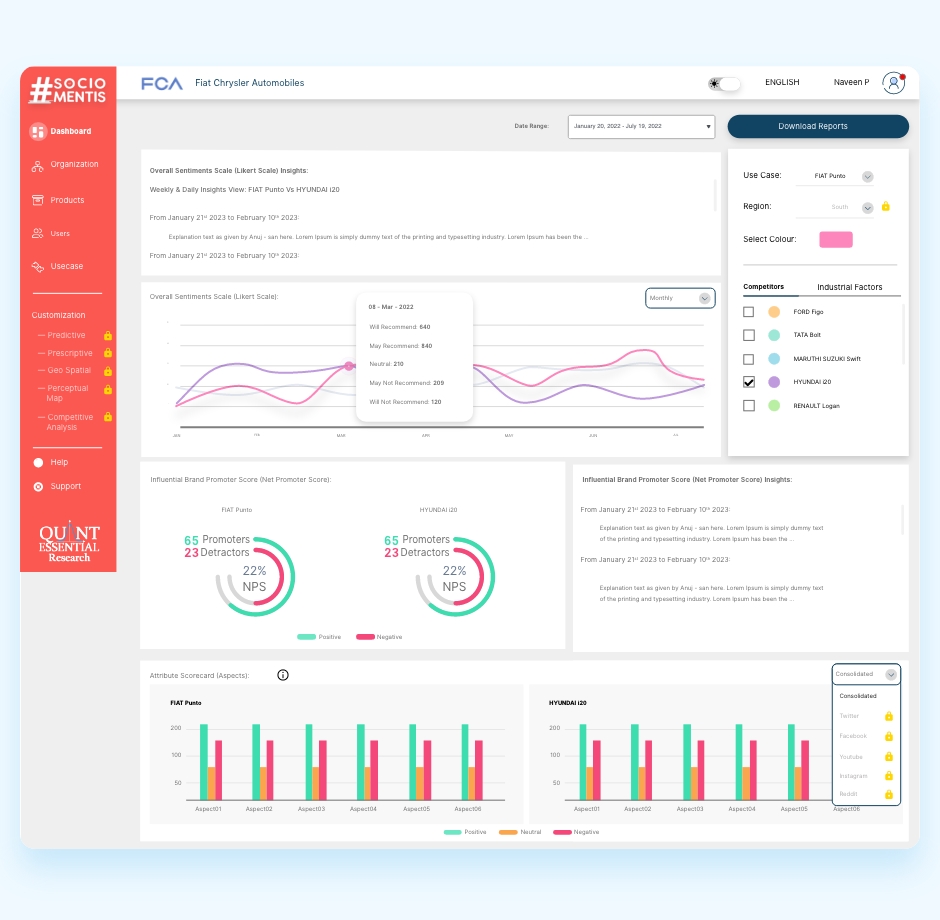
Task: Open the user profile avatar icon
Action: coord(893,83)
